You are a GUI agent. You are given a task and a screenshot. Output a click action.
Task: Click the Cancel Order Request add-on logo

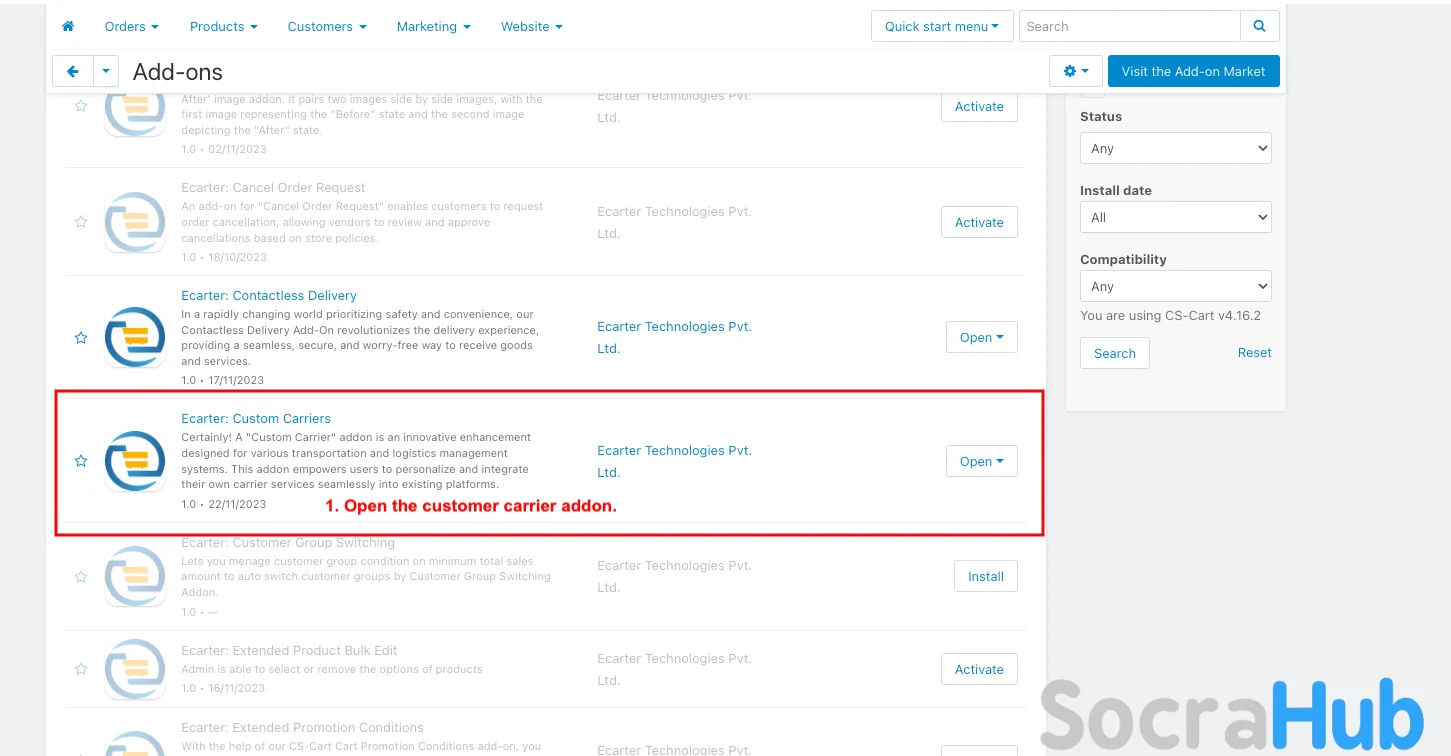(x=135, y=222)
